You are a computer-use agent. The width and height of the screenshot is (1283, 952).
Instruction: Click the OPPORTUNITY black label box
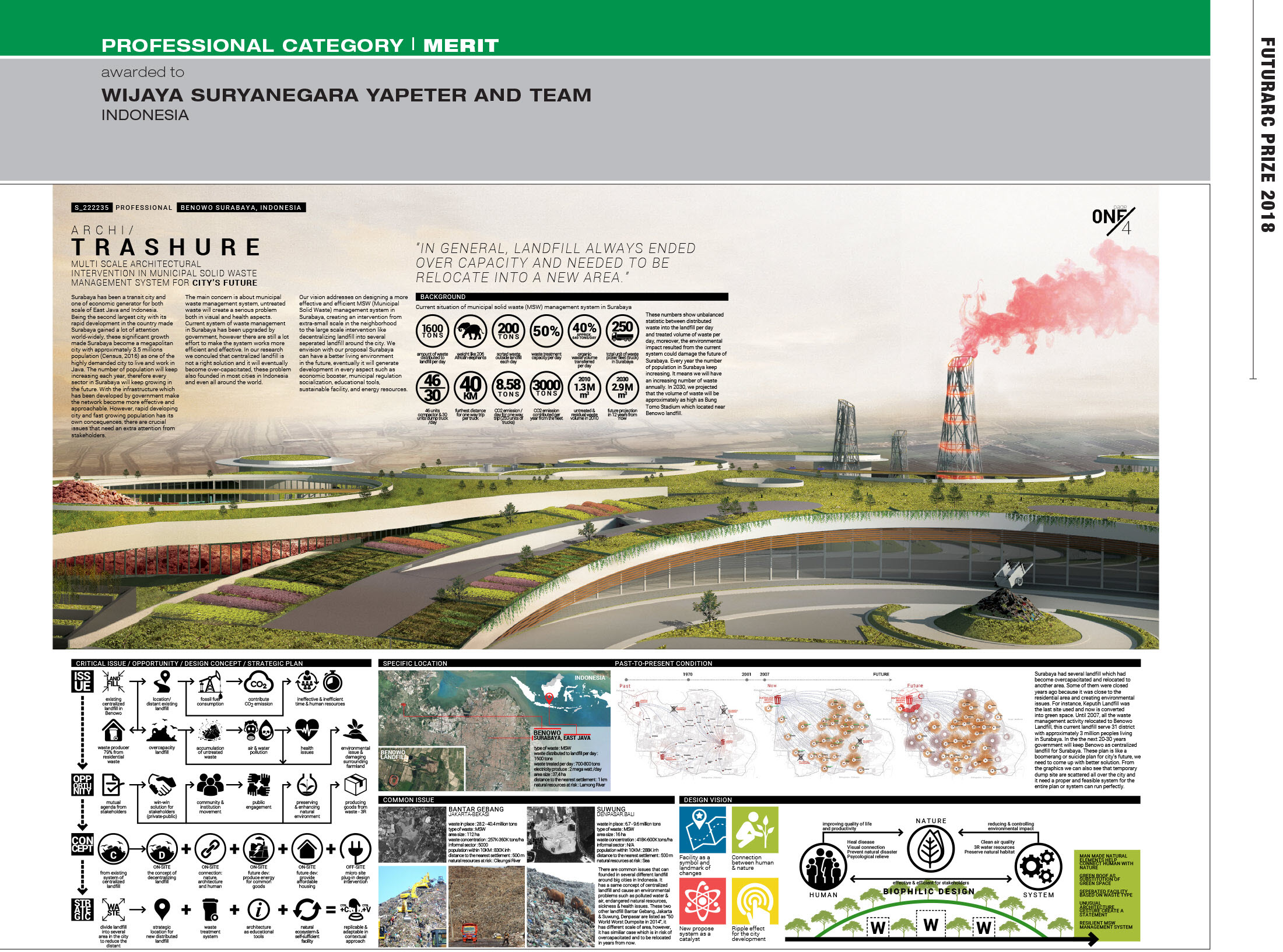click(x=82, y=785)
